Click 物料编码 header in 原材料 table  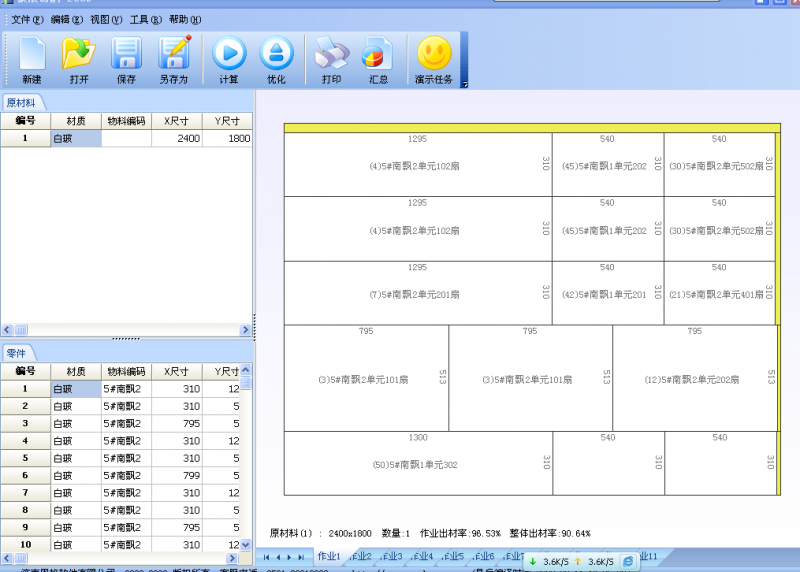point(126,121)
